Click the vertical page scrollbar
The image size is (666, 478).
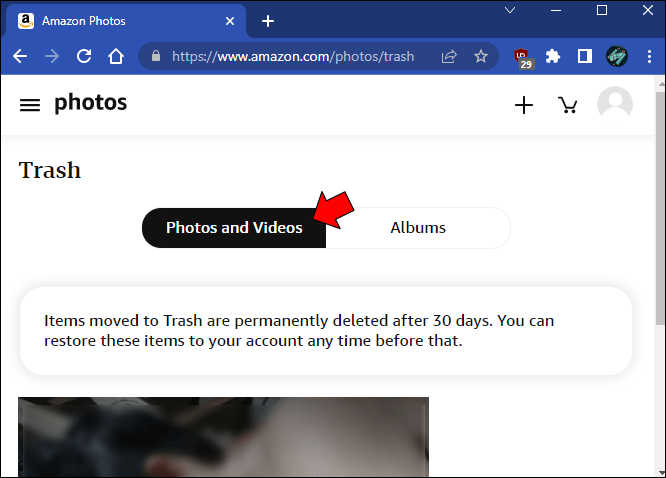point(660,209)
